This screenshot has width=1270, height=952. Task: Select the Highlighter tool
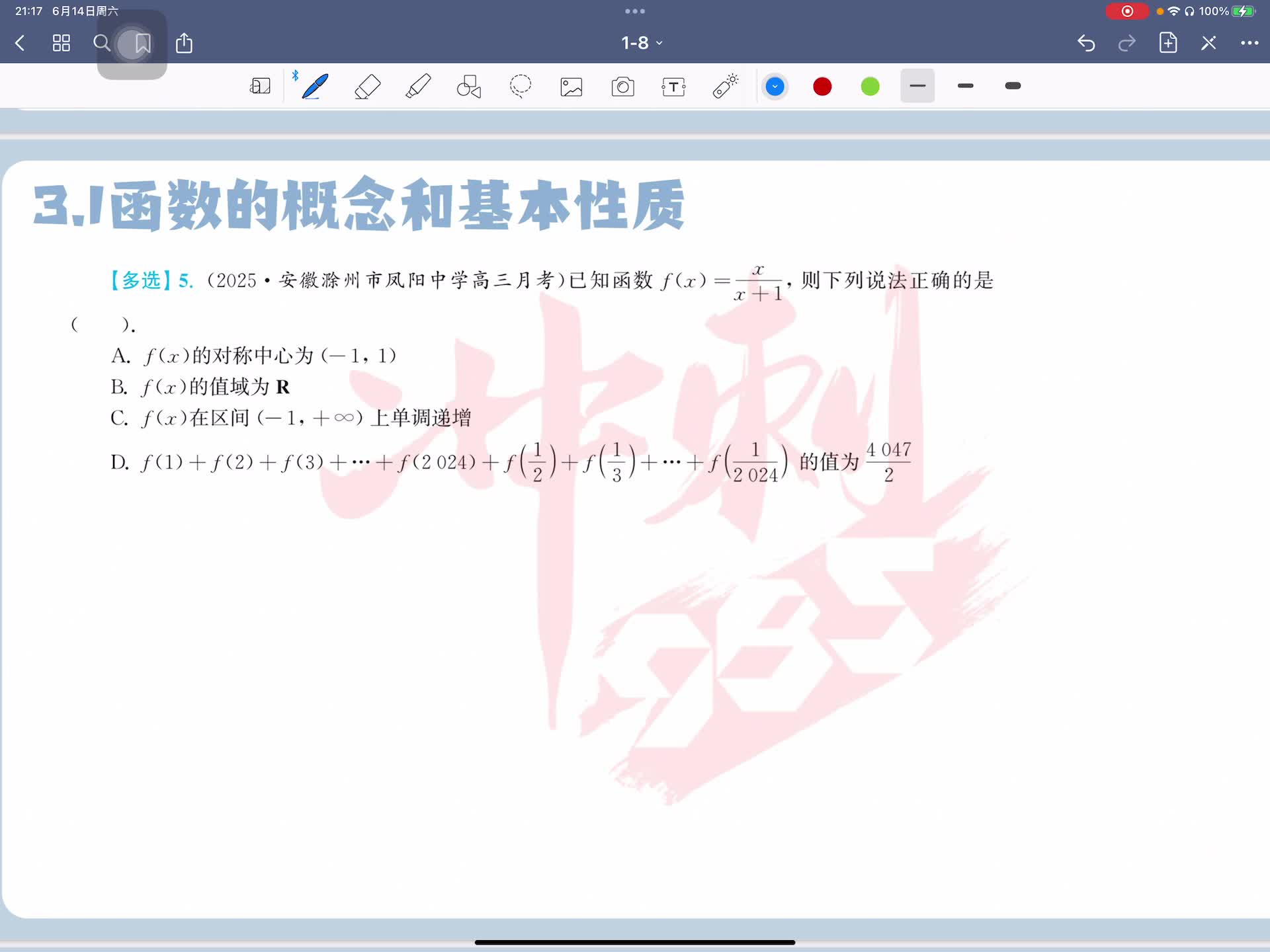(x=418, y=87)
